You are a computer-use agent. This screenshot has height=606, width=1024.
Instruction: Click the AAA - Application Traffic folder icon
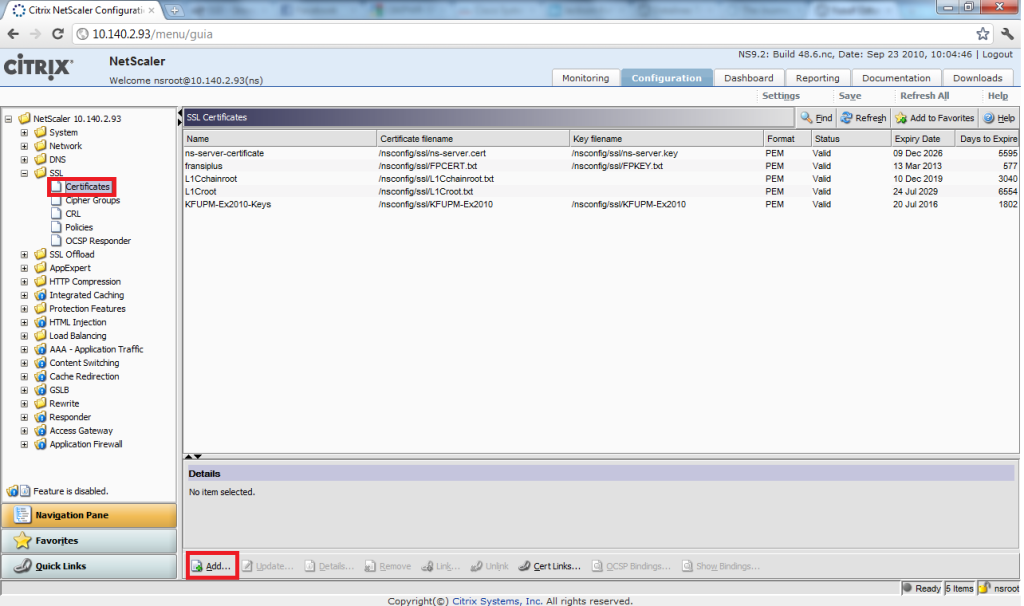click(40, 349)
